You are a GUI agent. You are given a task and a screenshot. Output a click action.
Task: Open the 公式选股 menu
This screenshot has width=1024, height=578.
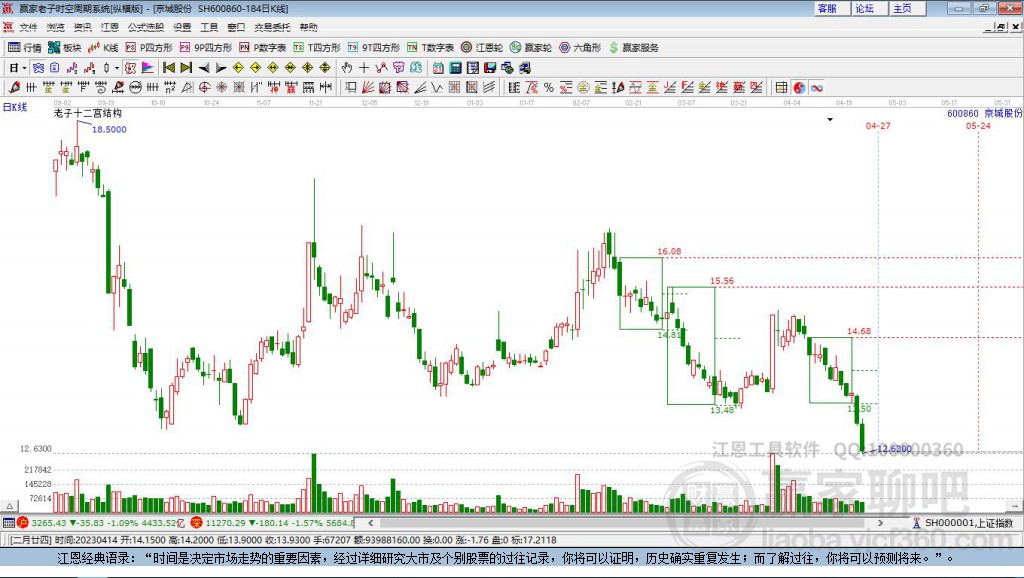point(145,27)
